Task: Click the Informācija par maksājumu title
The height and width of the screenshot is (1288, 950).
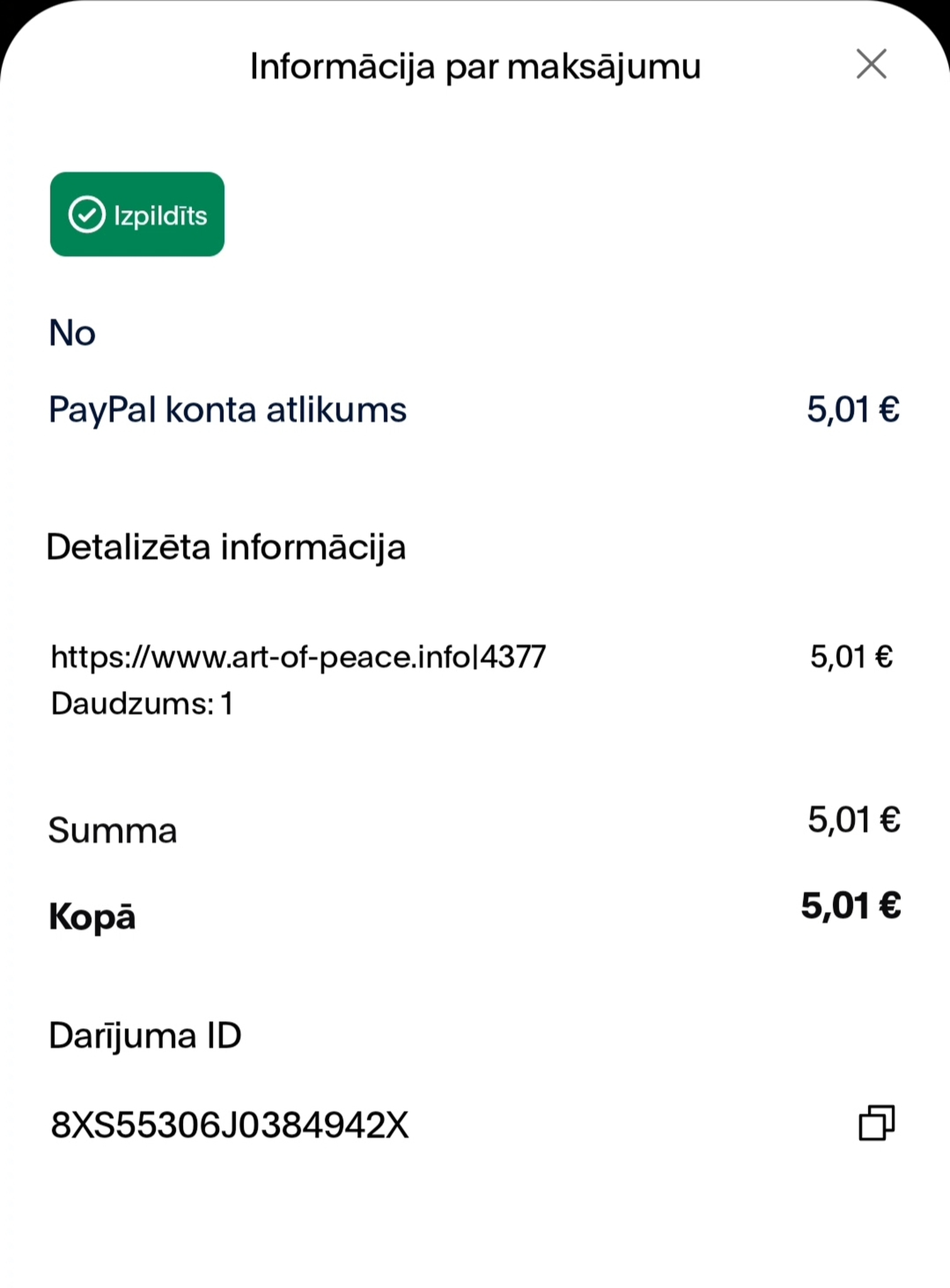Action: coord(475,67)
